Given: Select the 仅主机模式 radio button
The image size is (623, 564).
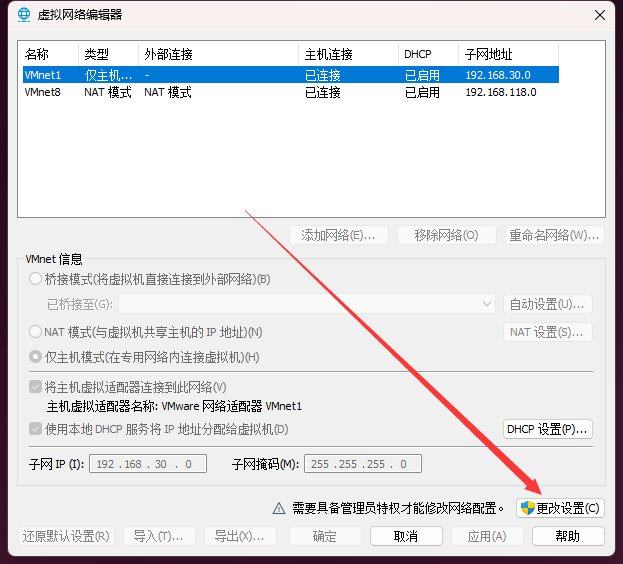Looking at the screenshot, I should click(35, 357).
